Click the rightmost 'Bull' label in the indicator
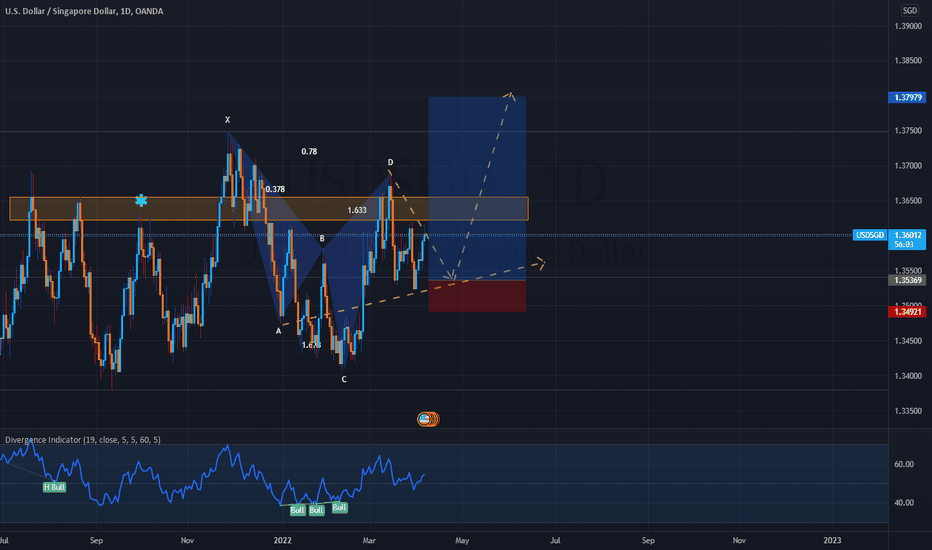932x550 pixels. click(x=339, y=507)
